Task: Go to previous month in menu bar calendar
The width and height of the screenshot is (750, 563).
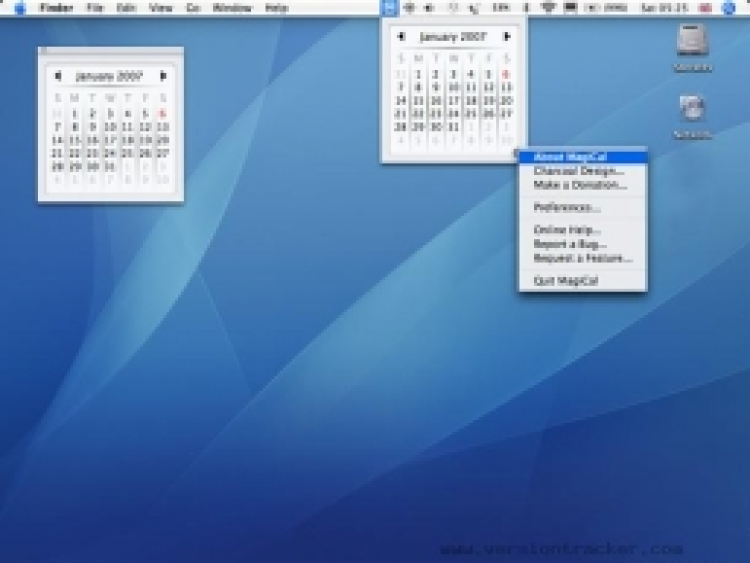Action: [x=401, y=36]
